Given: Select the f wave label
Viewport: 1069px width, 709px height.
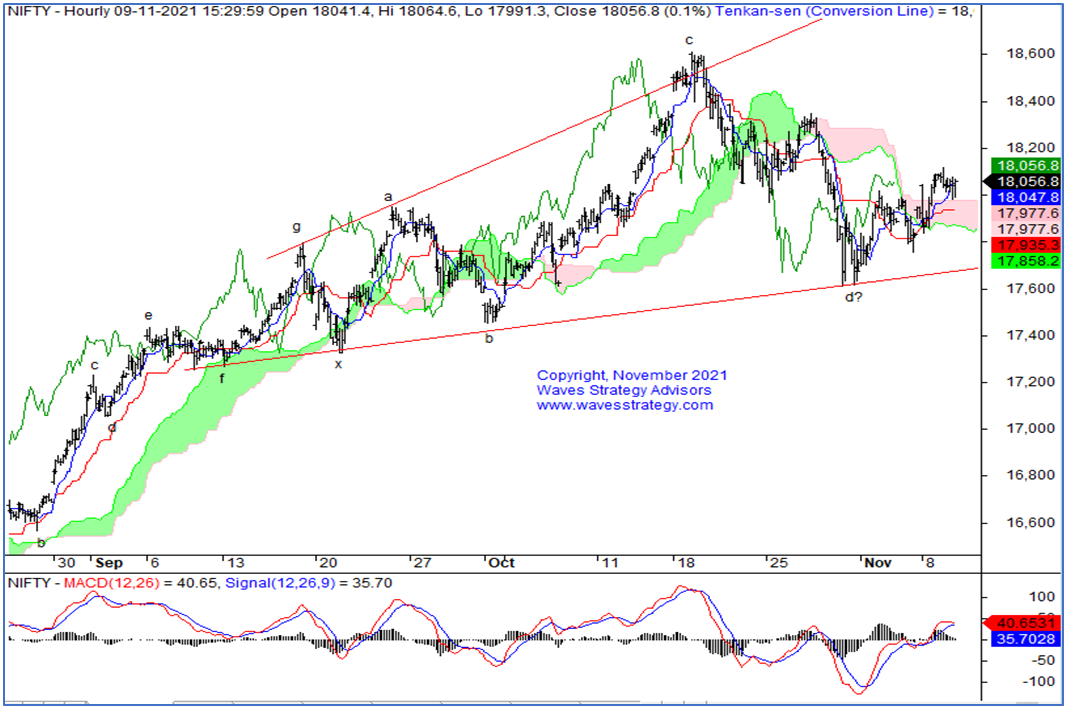Looking at the screenshot, I should [222, 378].
